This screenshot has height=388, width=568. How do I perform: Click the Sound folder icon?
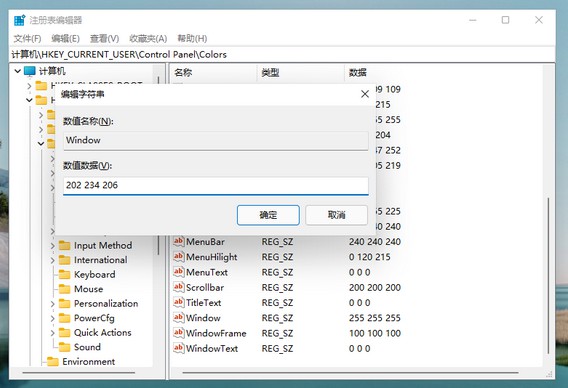[64, 347]
